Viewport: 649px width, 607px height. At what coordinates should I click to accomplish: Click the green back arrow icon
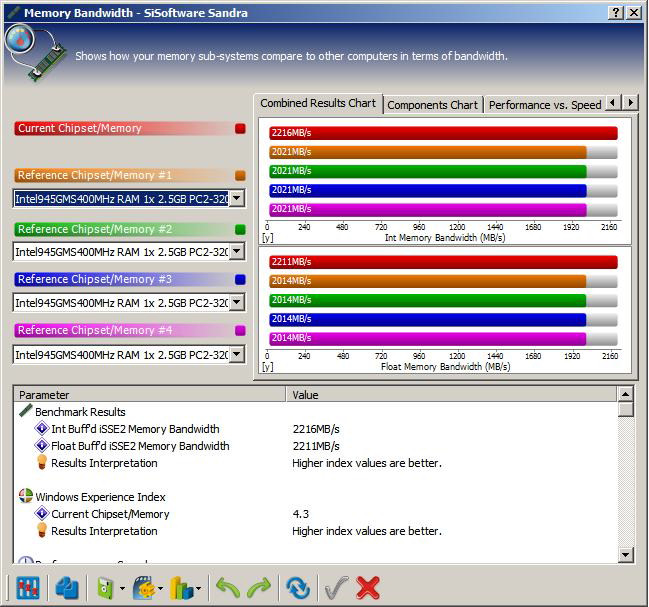click(x=228, y=588)
